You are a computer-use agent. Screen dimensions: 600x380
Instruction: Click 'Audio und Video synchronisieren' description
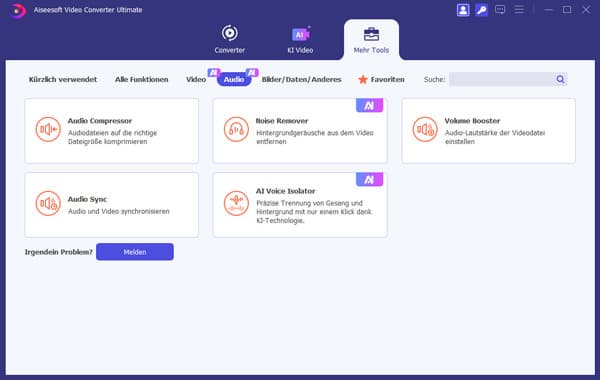pos(119,211)
